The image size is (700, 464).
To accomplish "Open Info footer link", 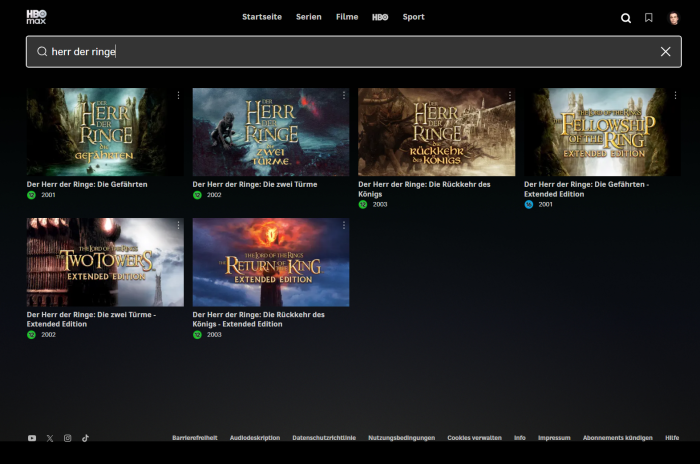I will pyautogui.click(x=520, y=438).
